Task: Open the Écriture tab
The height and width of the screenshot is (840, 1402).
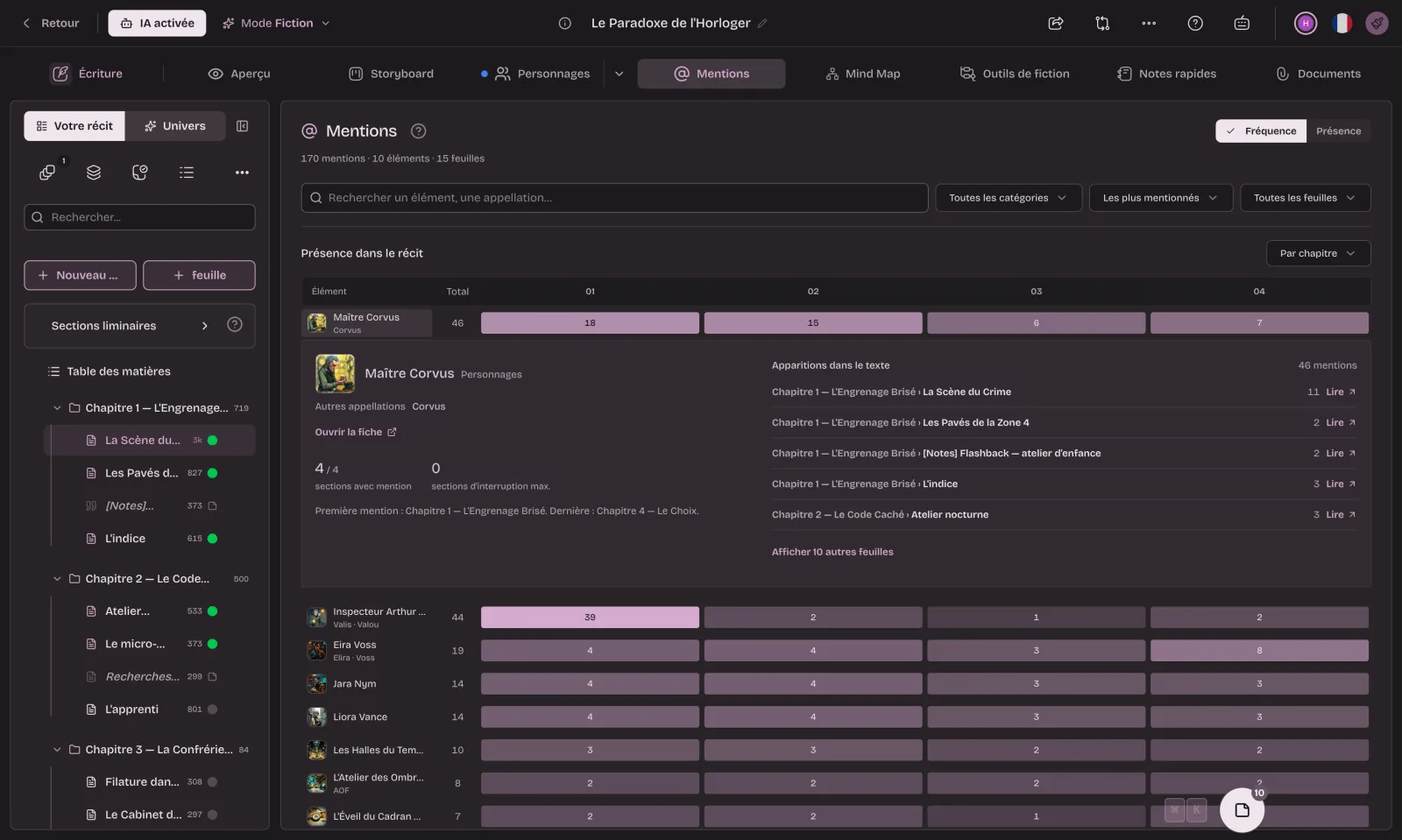Action: [88, 74]
